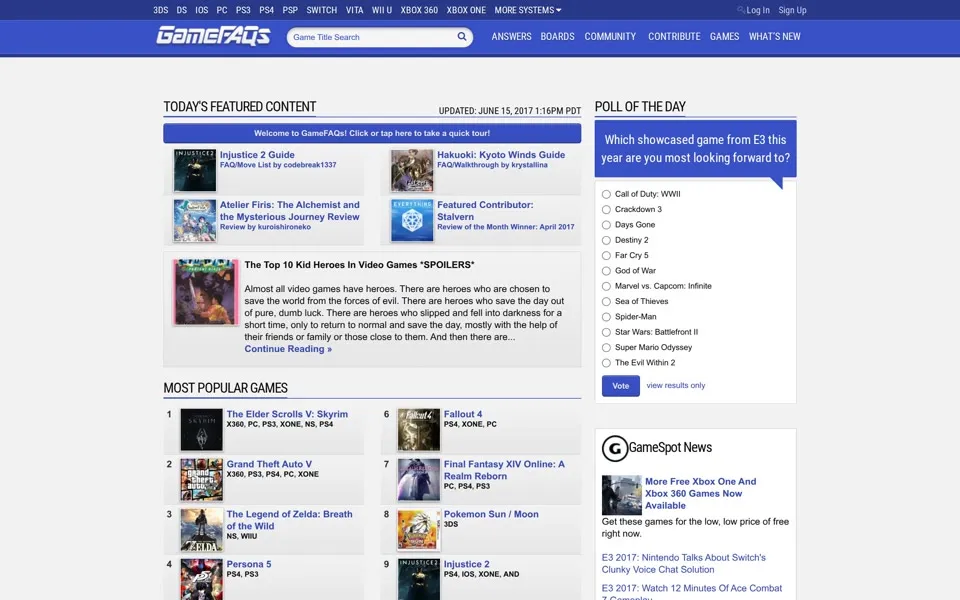Viewport: 960px width, 600px height.
Task: Click Continue Reading link
Action: [288, 349]
